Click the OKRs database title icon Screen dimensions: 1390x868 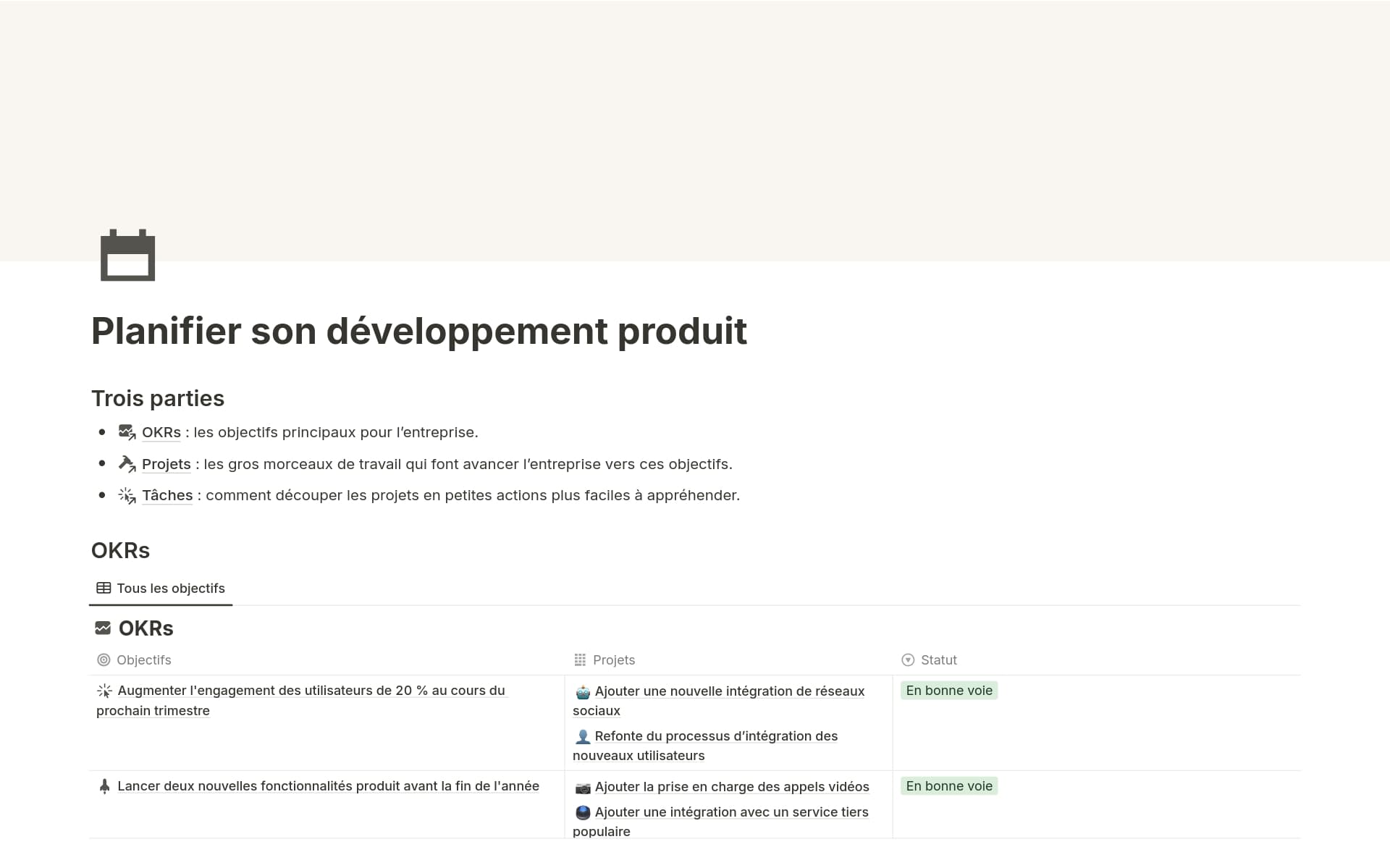tap(103, 628)
